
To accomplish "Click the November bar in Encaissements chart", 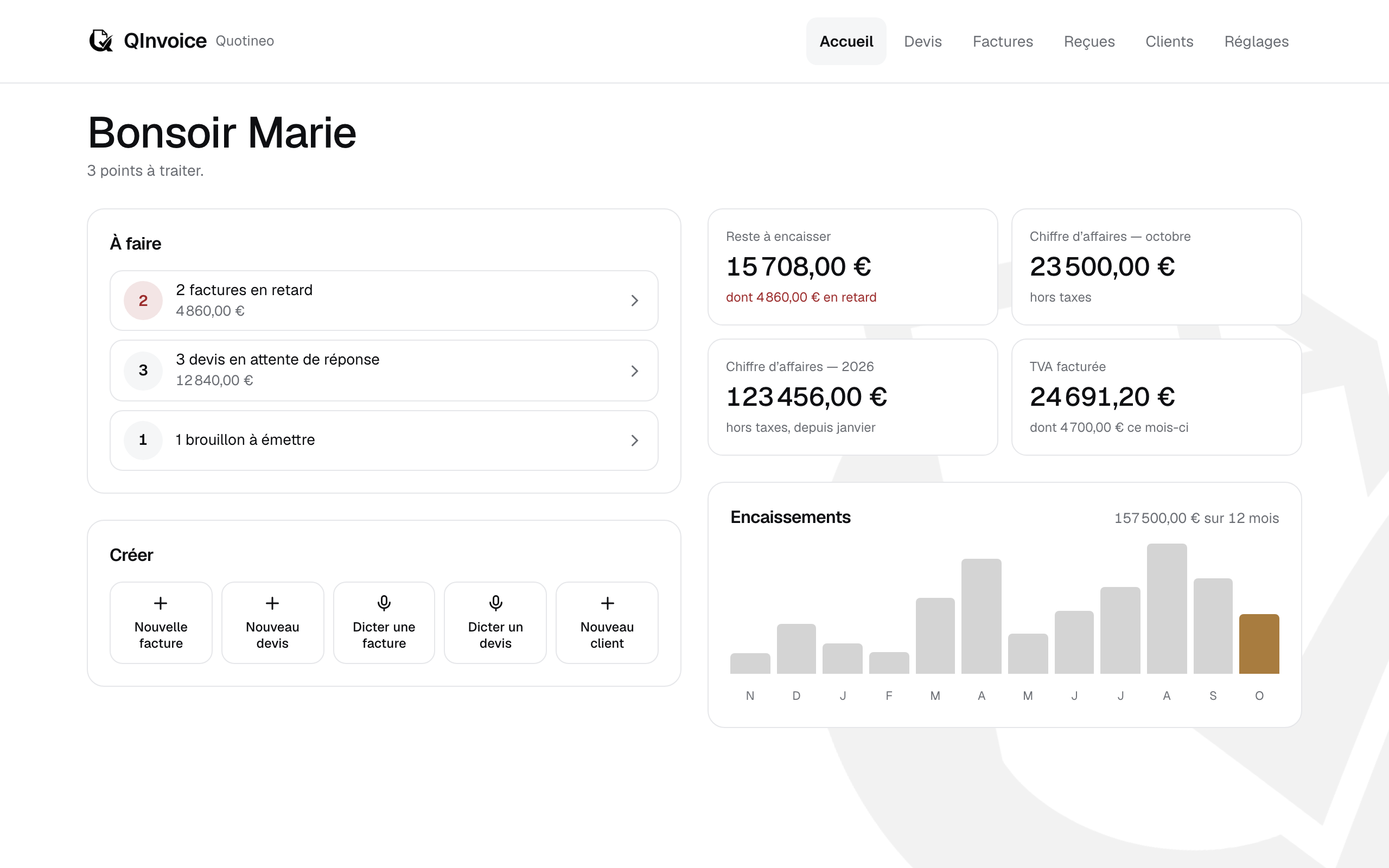I will click(750, 663).
